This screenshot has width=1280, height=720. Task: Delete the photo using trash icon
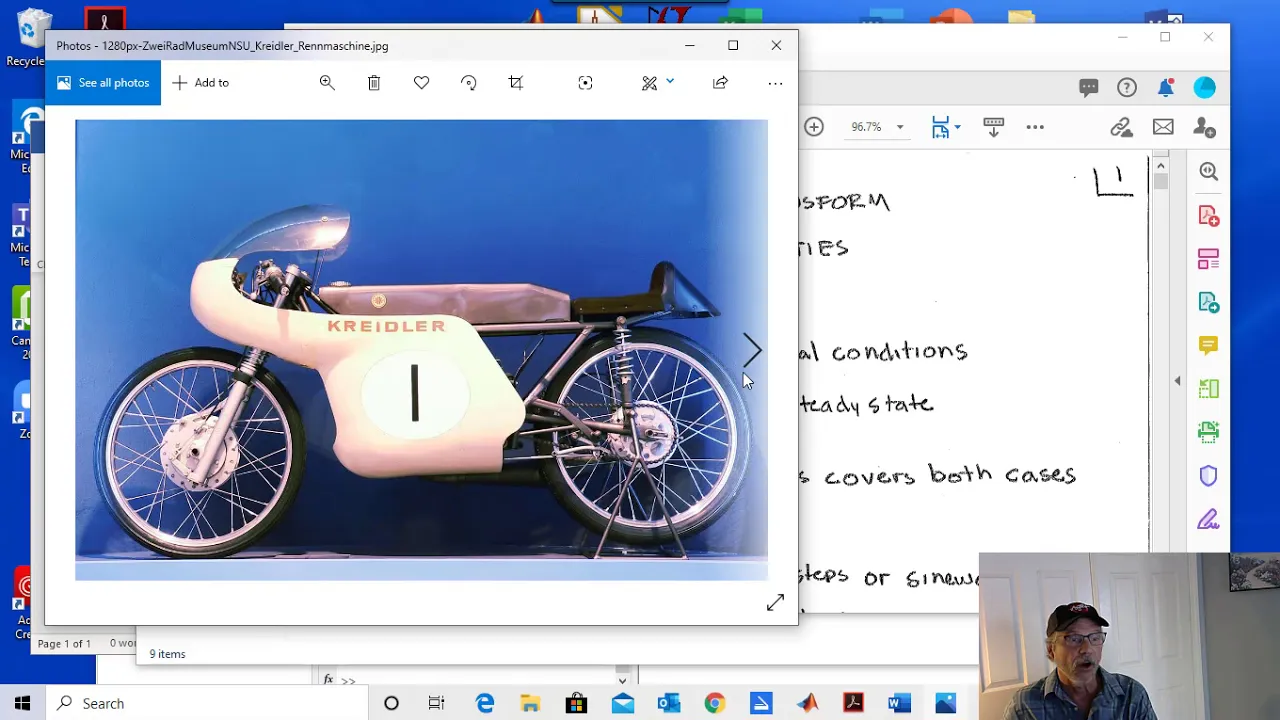pyautogui.click(x=374, y=83)
